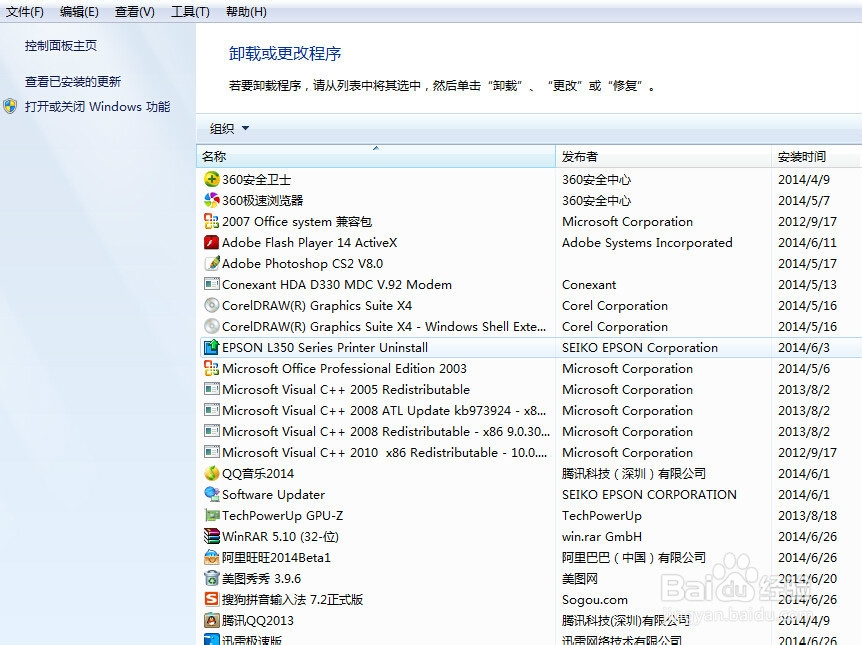Image resolution: width=862 pixels, height=645 pixels.
Task: Select the Adobe Photoshop CS2 V8.0 name
Action: [x=302, y=263]
